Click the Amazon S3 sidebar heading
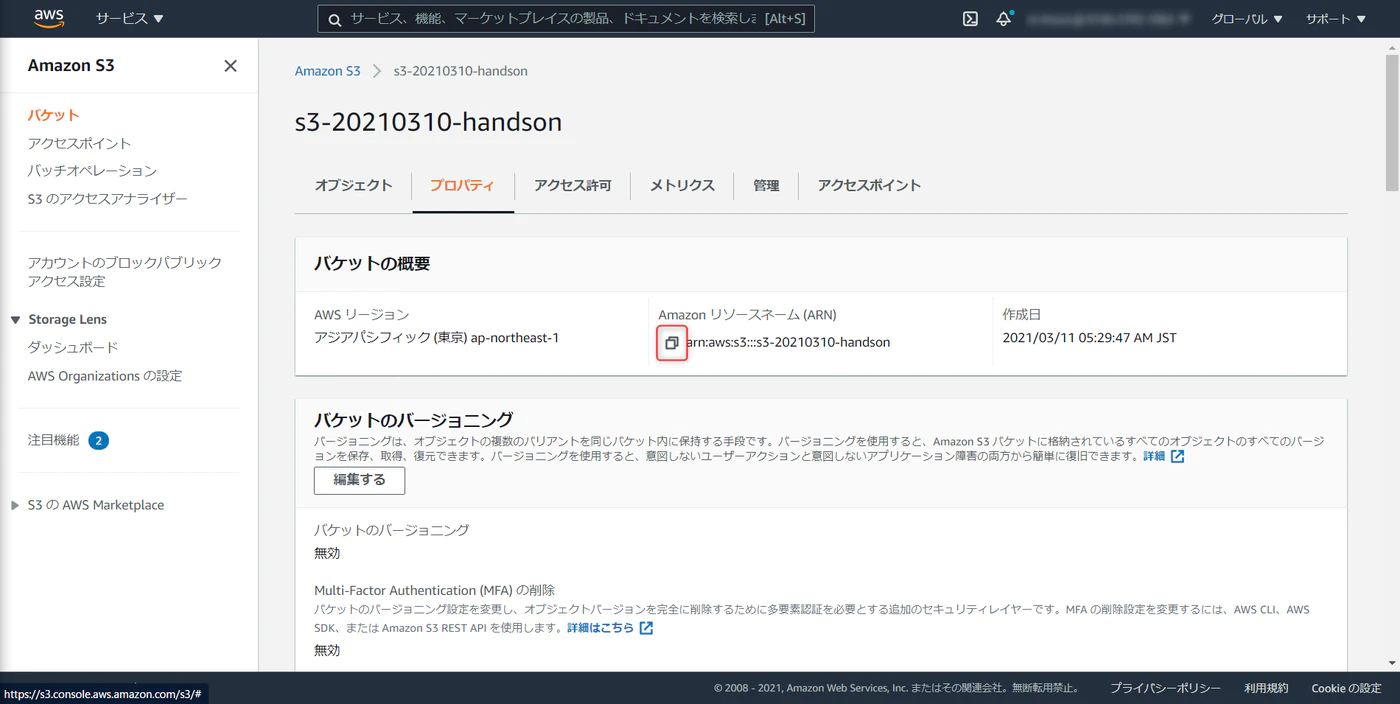 (71, 66)
